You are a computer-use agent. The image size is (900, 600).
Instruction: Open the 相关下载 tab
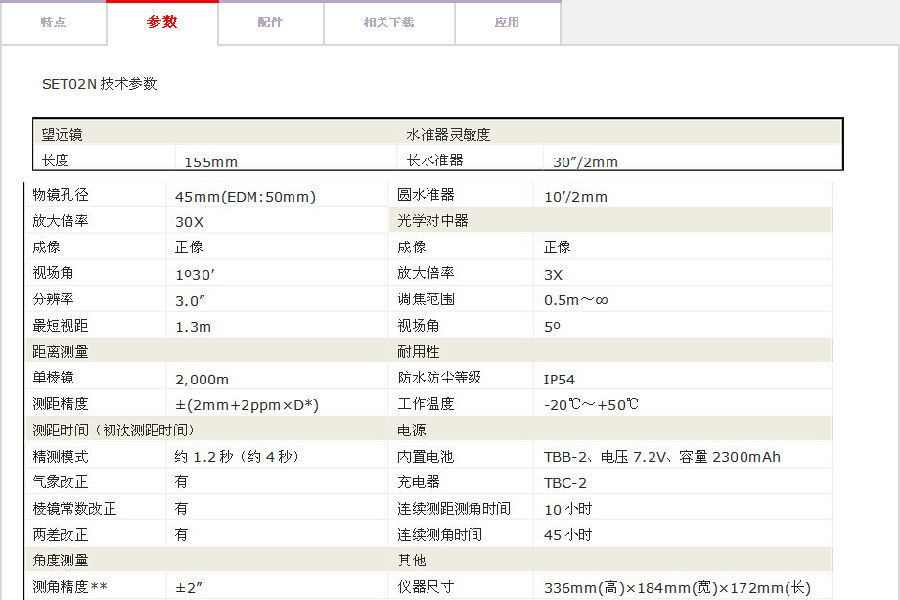(x=389, y=22)
